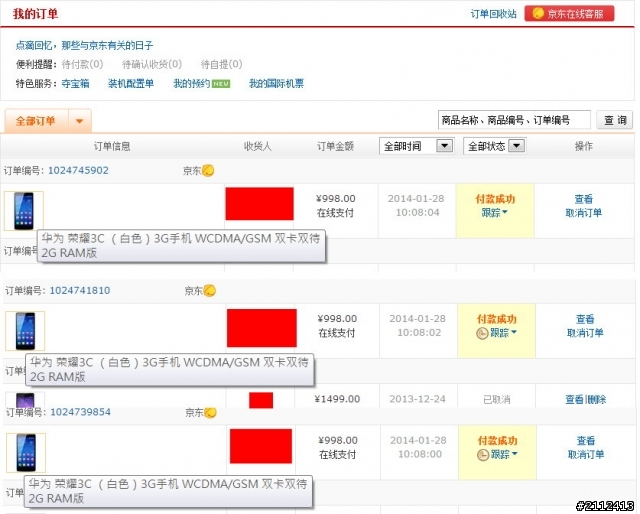
Task: Cancel order 1024739854
Action: coord(586,454)
